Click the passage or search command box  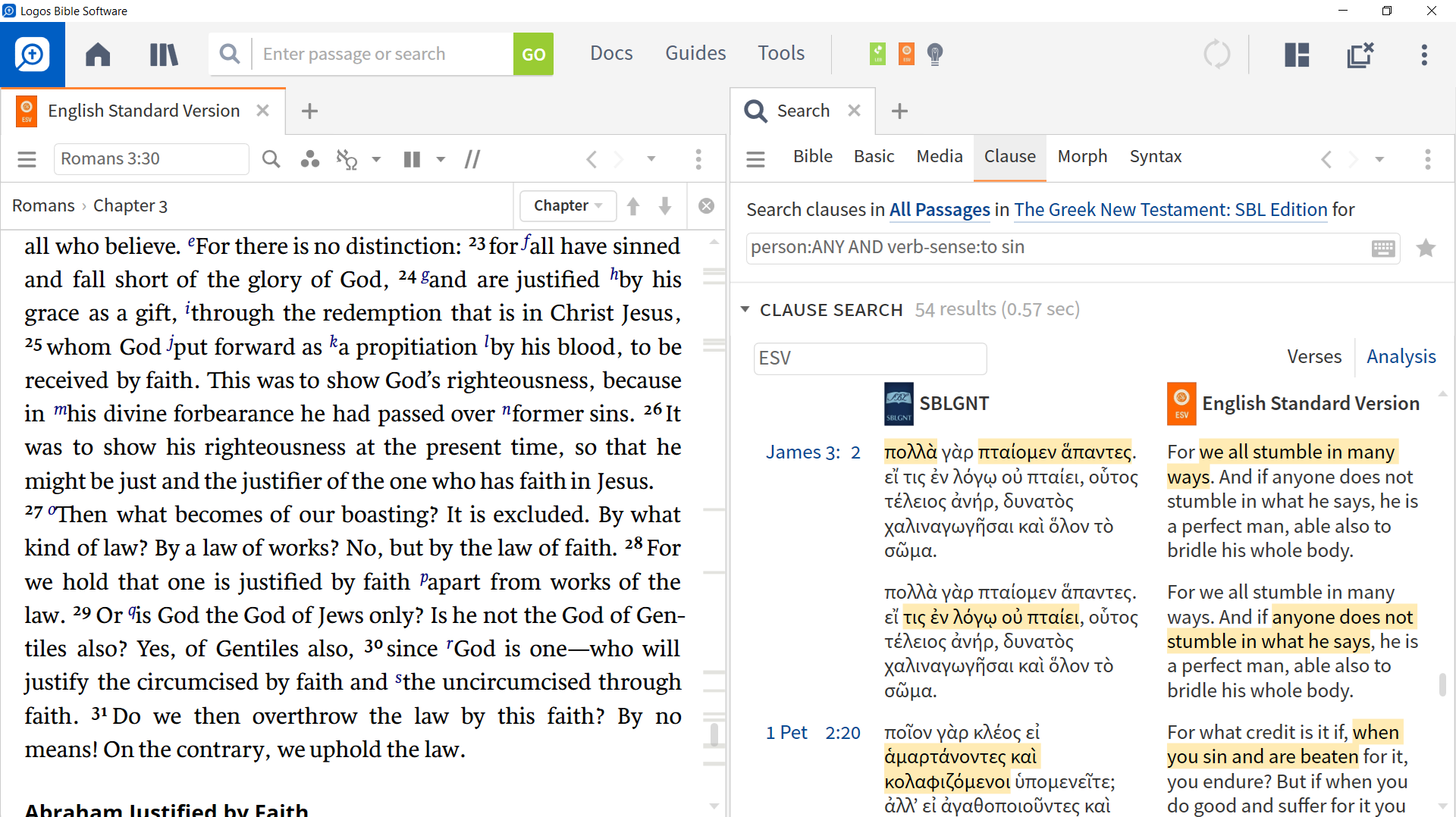tap(382, 54)
